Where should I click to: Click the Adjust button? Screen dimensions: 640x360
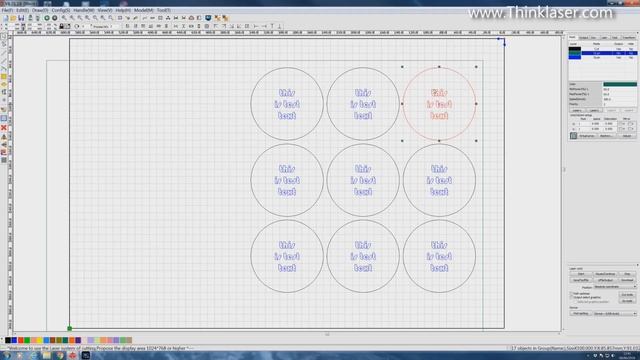tap(627, 136)
